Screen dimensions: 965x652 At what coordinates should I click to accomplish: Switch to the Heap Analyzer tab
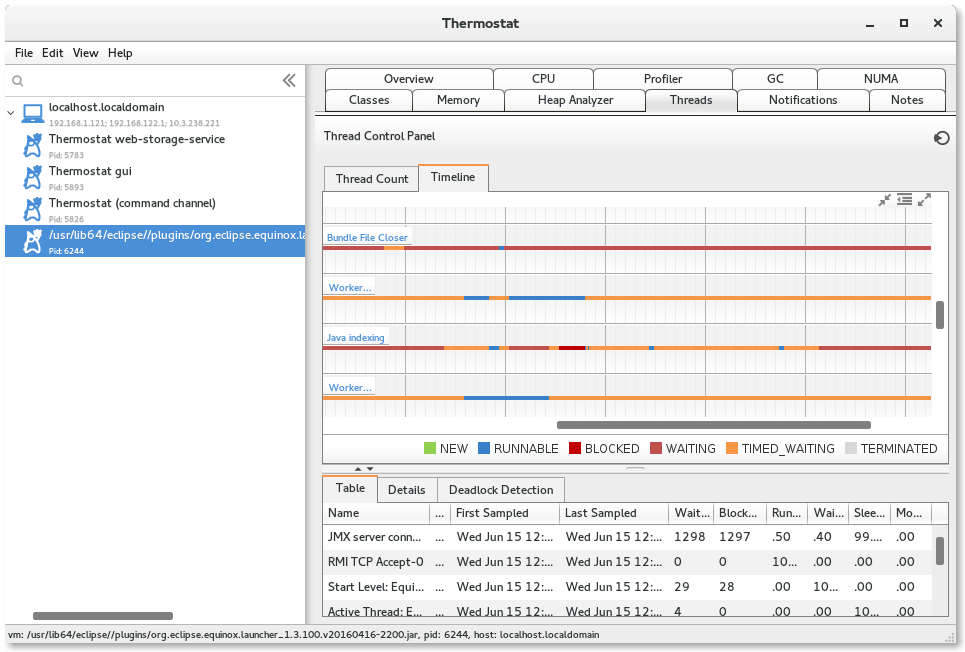pos(575,100)
